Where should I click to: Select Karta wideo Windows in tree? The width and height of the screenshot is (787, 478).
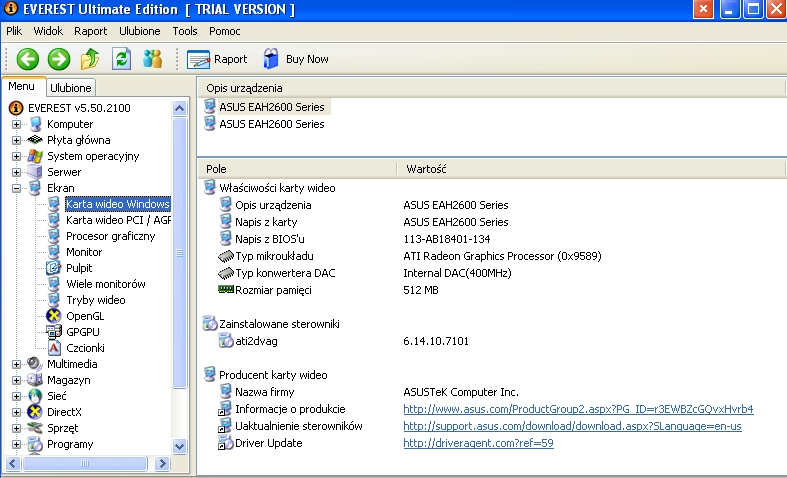tap(118, 204)
